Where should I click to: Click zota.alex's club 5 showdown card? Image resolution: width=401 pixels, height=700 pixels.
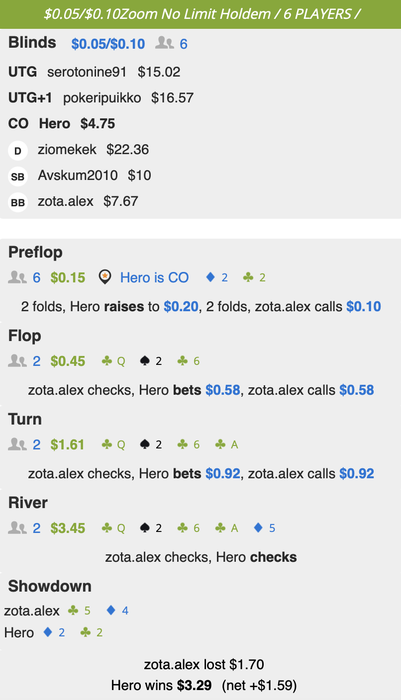79,610
